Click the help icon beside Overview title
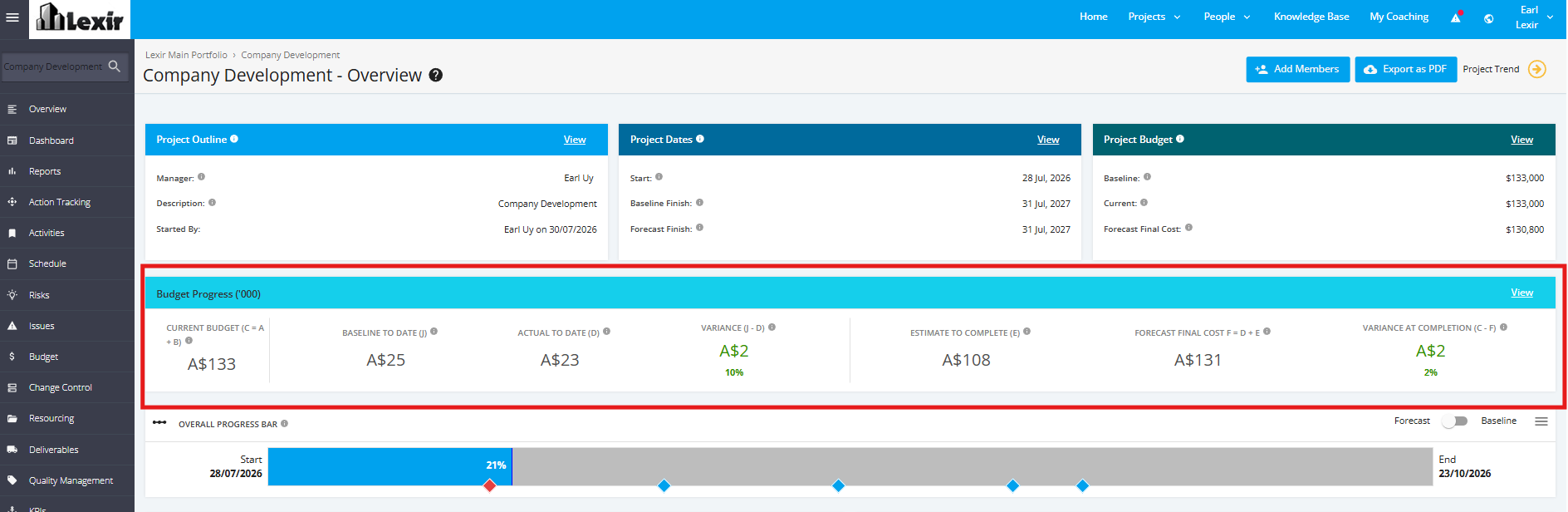The height and width of the screenshot is (512, 1568). coord(436,75)
